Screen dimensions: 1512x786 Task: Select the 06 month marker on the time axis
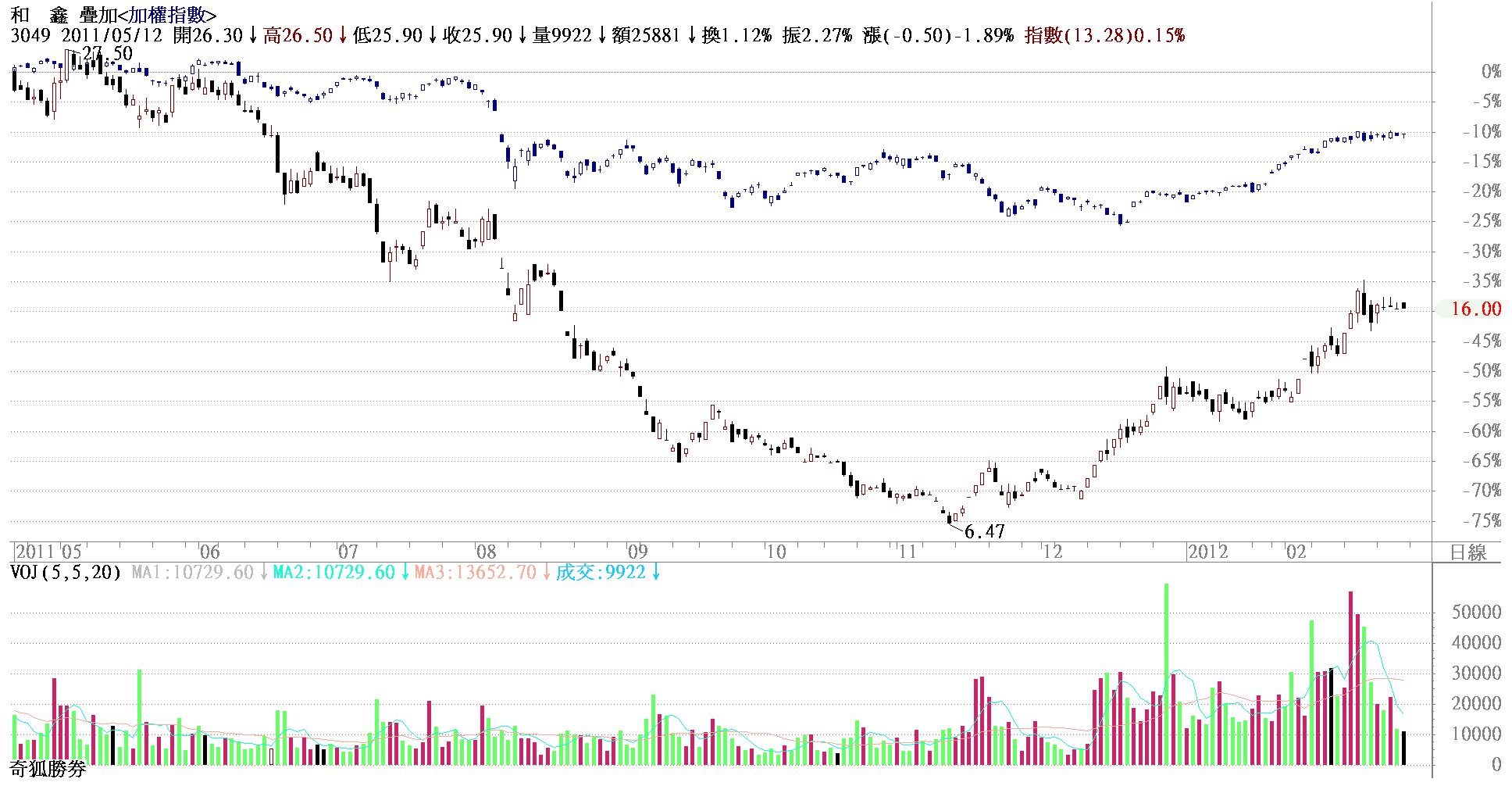209,552
